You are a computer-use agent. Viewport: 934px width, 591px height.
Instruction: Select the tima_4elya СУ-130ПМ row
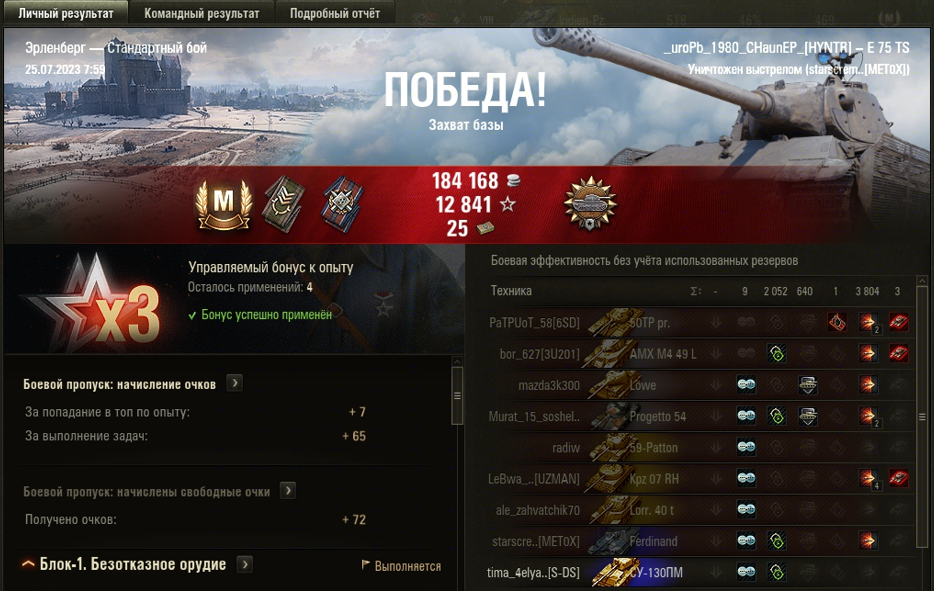(698, 573)
